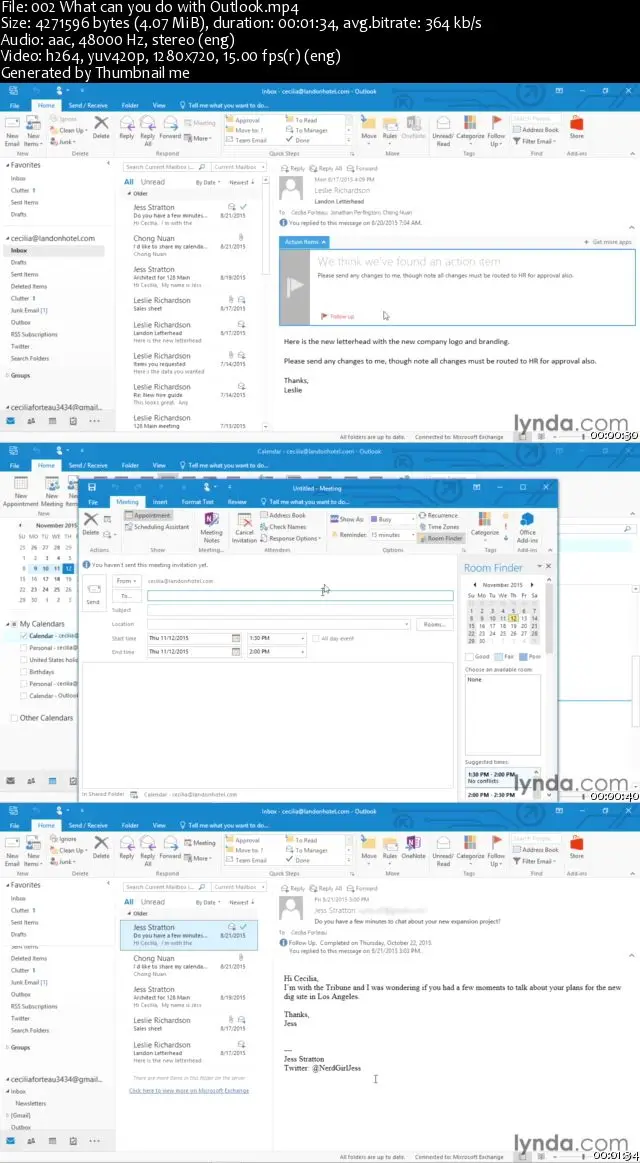This screenshot has height=1163, width=640.
Task: Open the Response Options dropdown
Action: (x=291, y=538)
